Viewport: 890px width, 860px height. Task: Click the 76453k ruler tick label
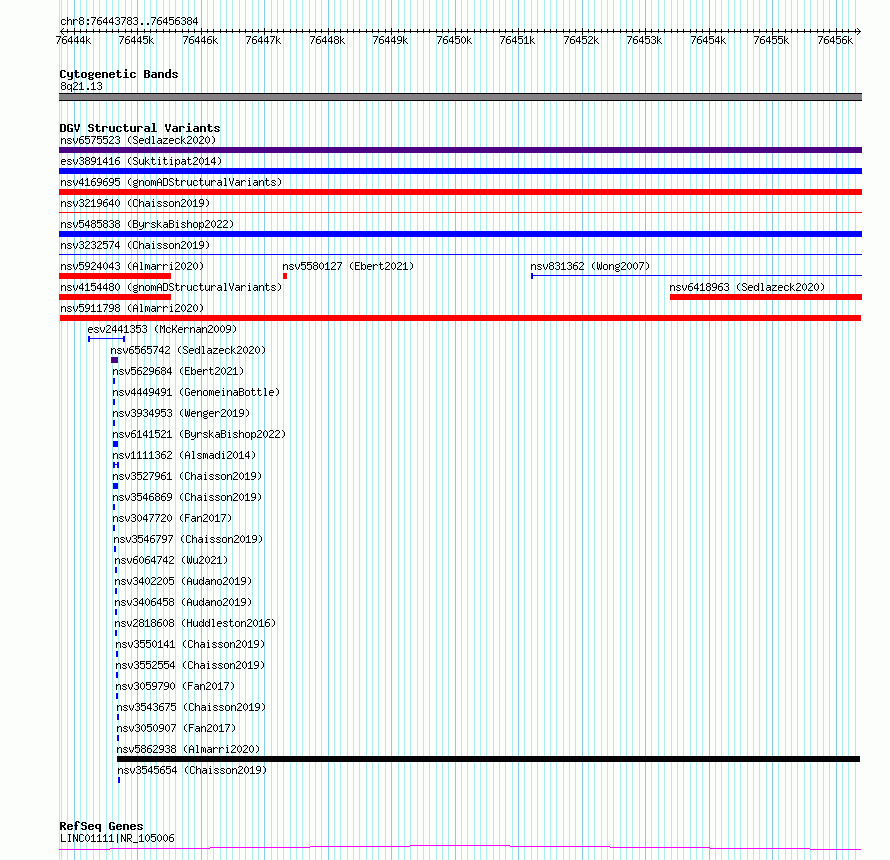[x=644, y=40]
